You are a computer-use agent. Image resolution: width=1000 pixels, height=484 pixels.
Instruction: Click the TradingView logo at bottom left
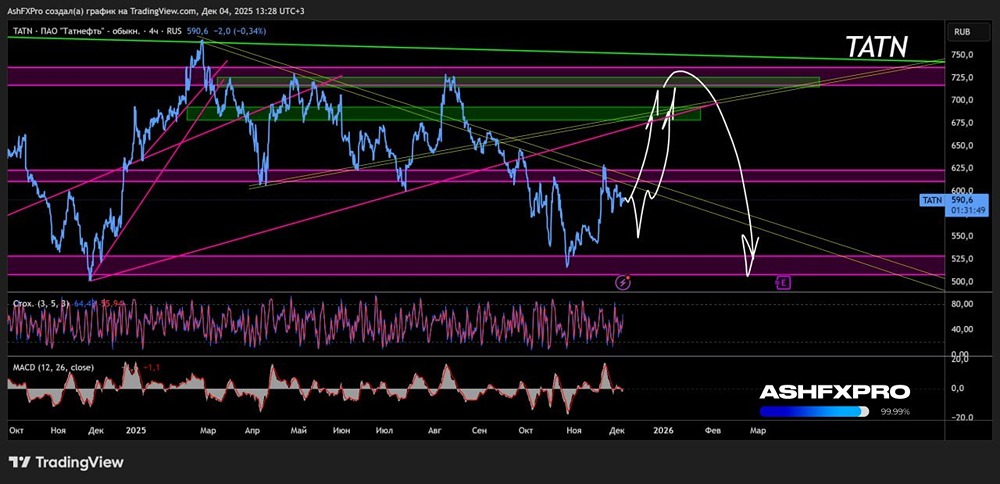pos(66,462)
